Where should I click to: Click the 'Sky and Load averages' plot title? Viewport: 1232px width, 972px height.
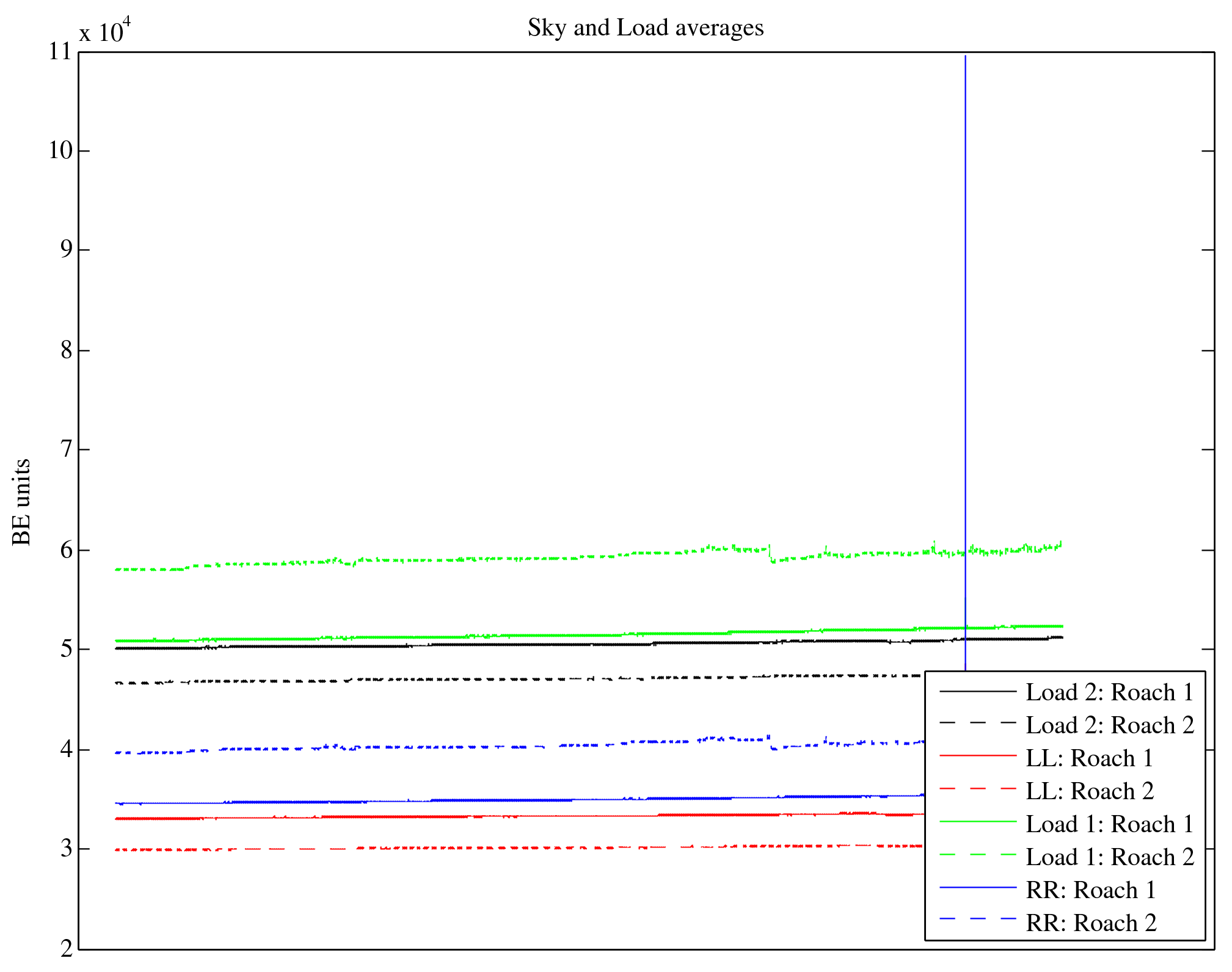tap(645, 28)
